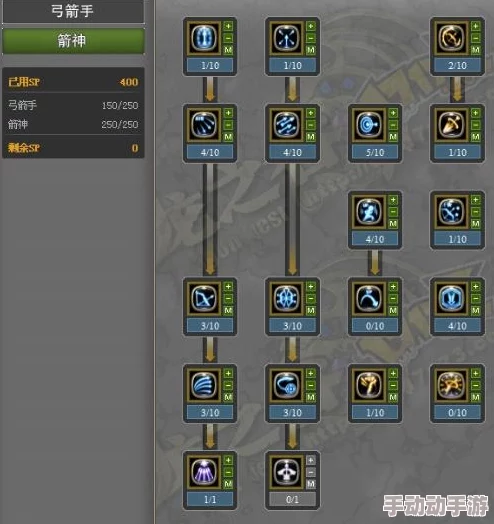Viewport: 494px width, 524px height.
Task: Add a point to the arc skill at 0/10
Action: pyautogui.click(x=393, y=286)
